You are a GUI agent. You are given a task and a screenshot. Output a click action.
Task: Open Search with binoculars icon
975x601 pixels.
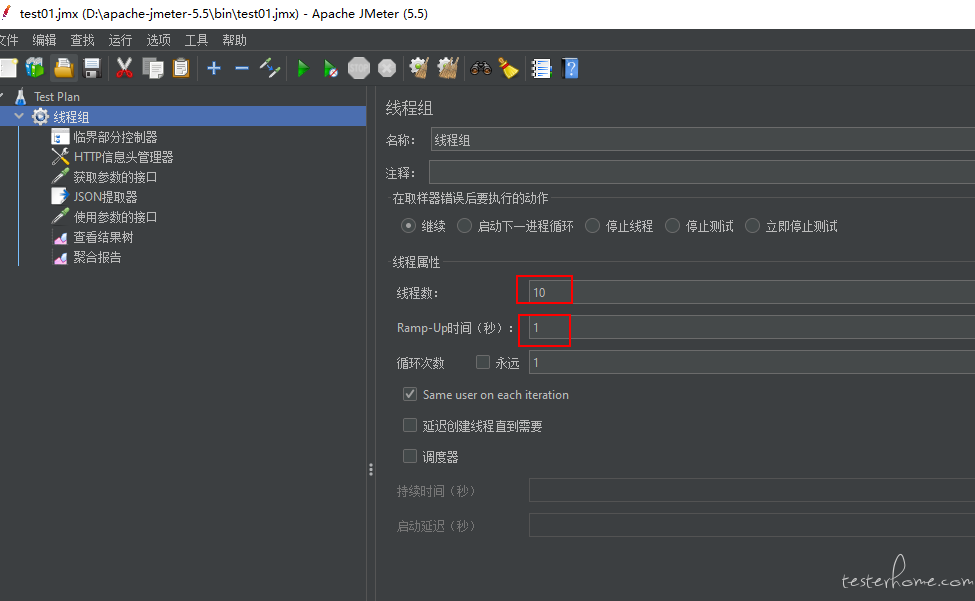481,68
